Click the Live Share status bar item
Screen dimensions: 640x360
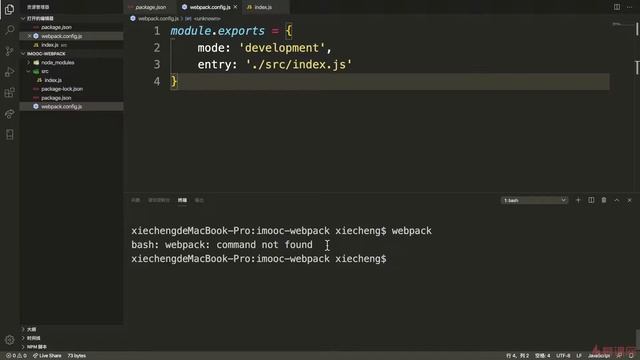click(x=47, y=356)
